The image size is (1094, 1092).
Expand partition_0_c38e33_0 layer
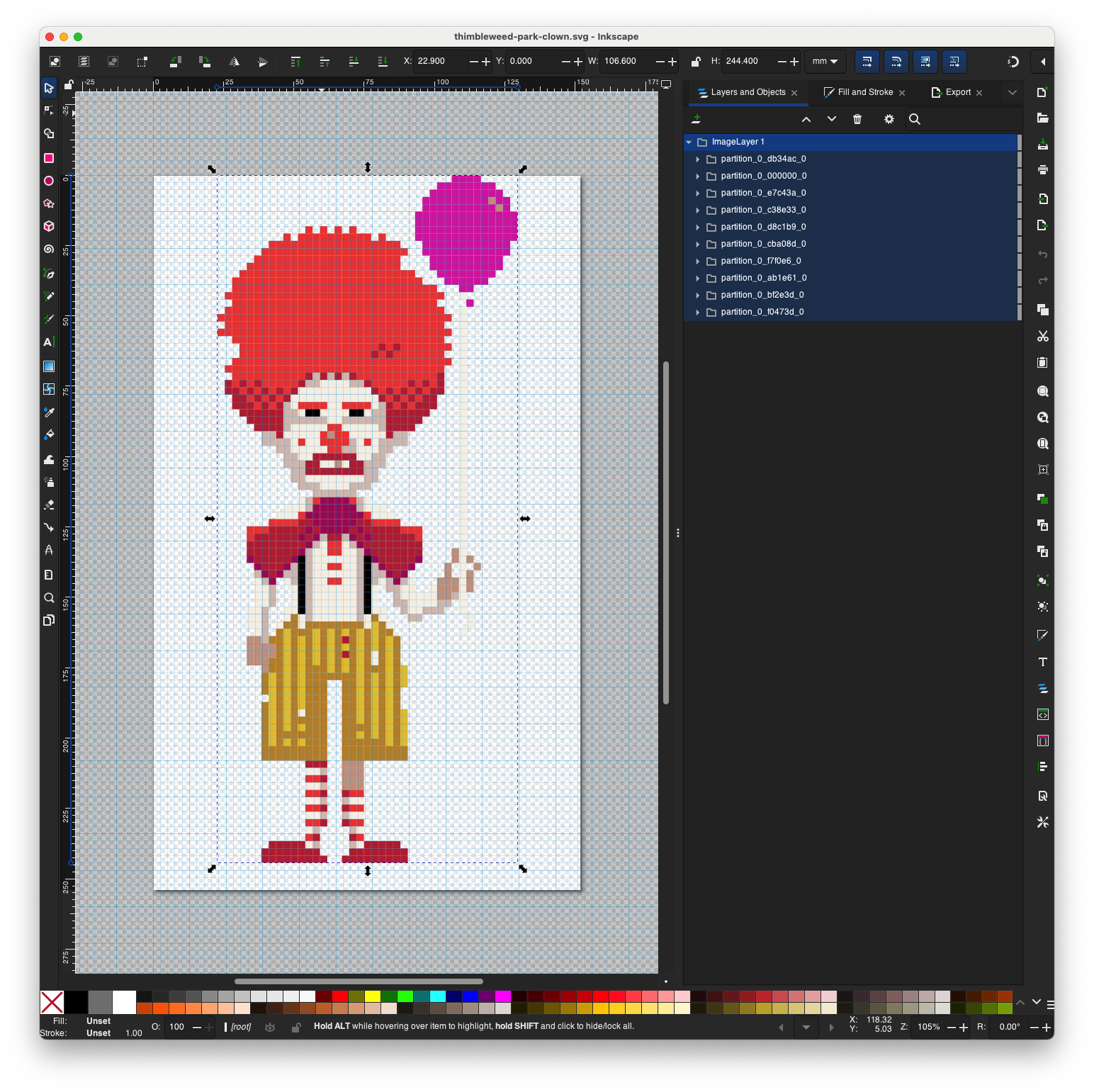[x=698, y=210]
